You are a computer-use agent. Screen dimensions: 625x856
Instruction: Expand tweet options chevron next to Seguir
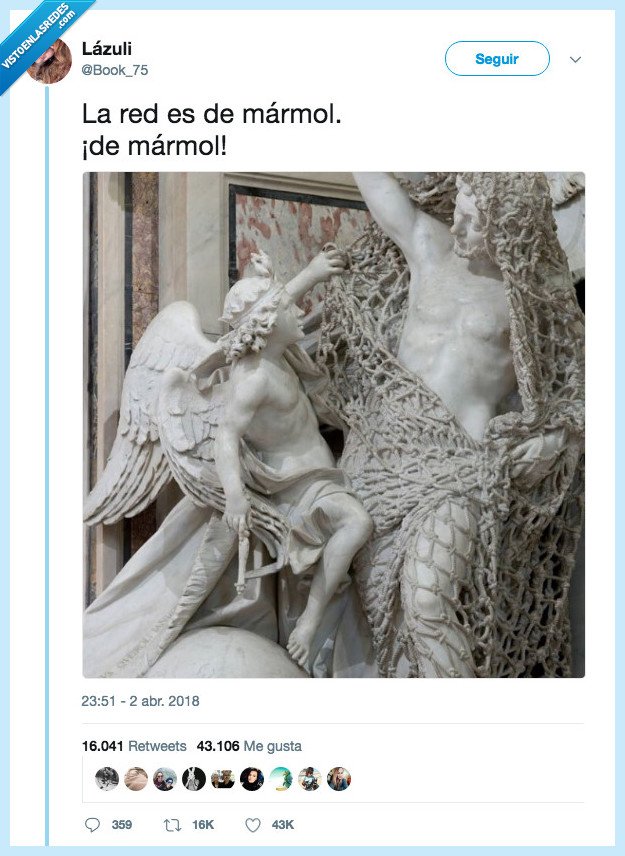575,59
